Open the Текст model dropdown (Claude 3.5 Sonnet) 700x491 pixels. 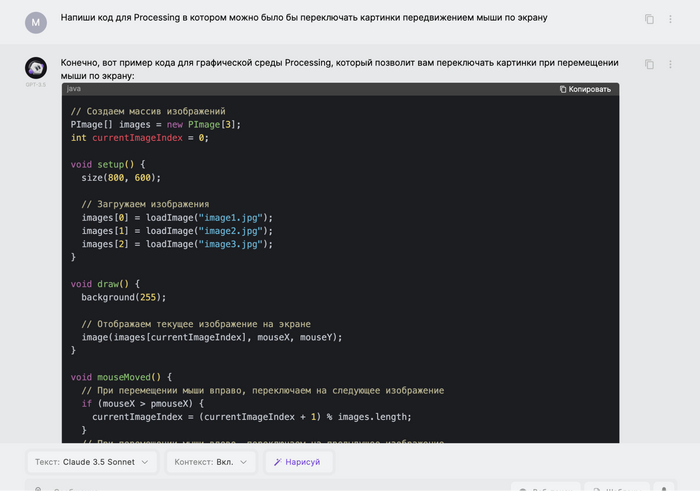(93, 462)
